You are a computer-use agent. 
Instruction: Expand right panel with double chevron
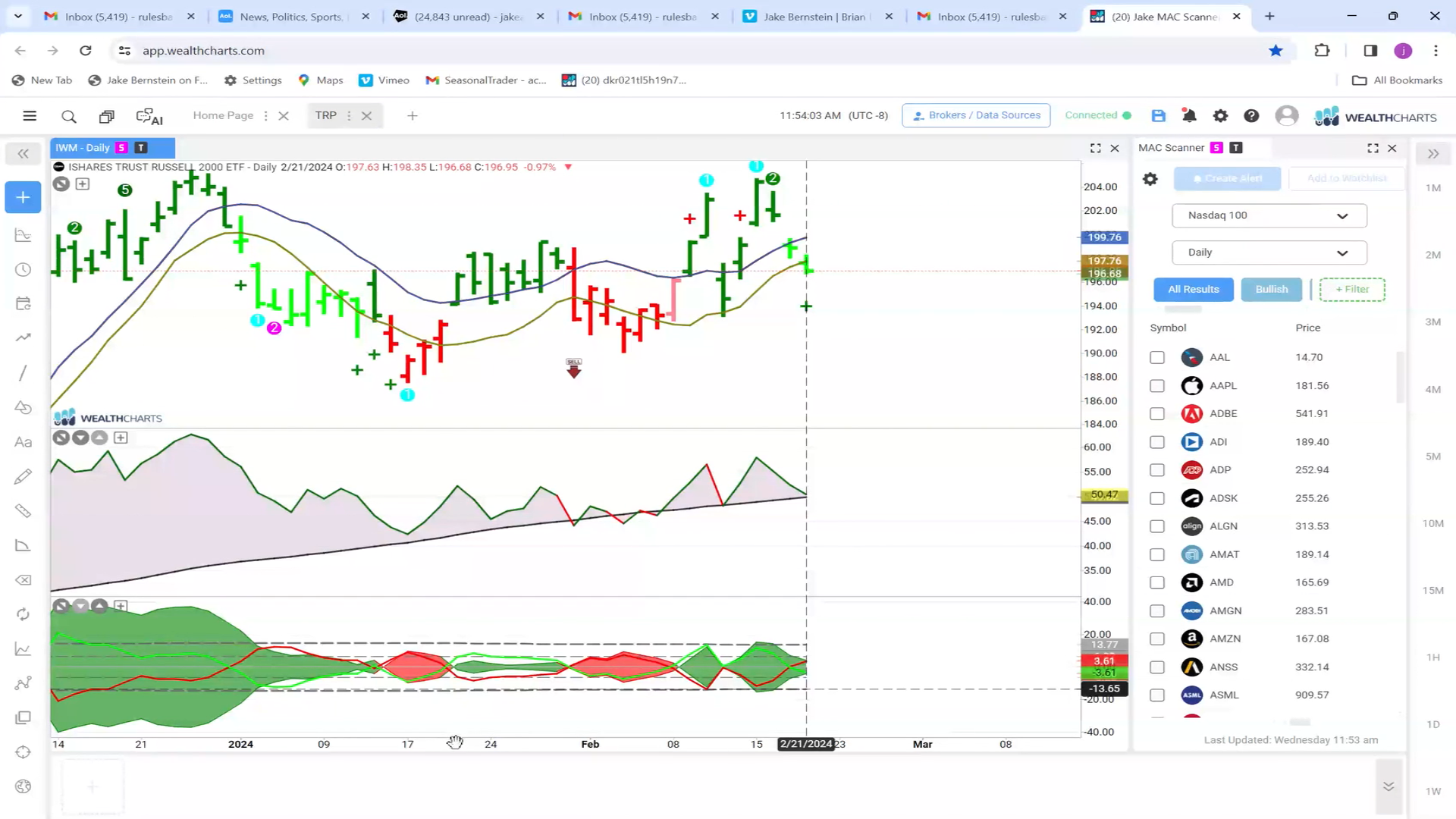pyautogui.click(x=1433, y=154)
